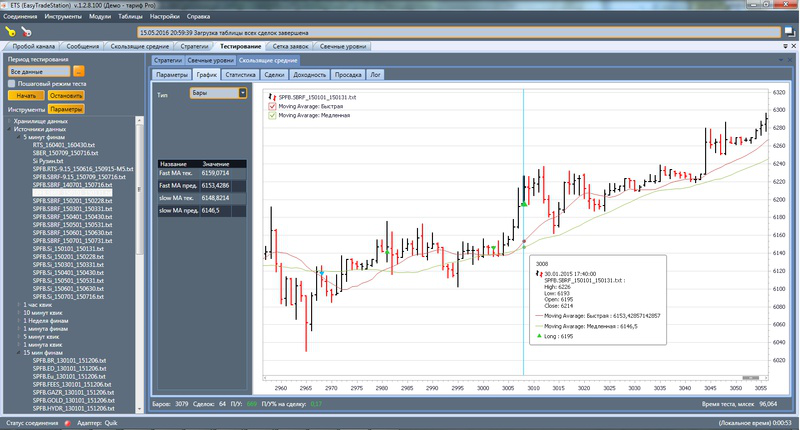Click the instruments tree vertical scrollbar

[x=141, y=250]
